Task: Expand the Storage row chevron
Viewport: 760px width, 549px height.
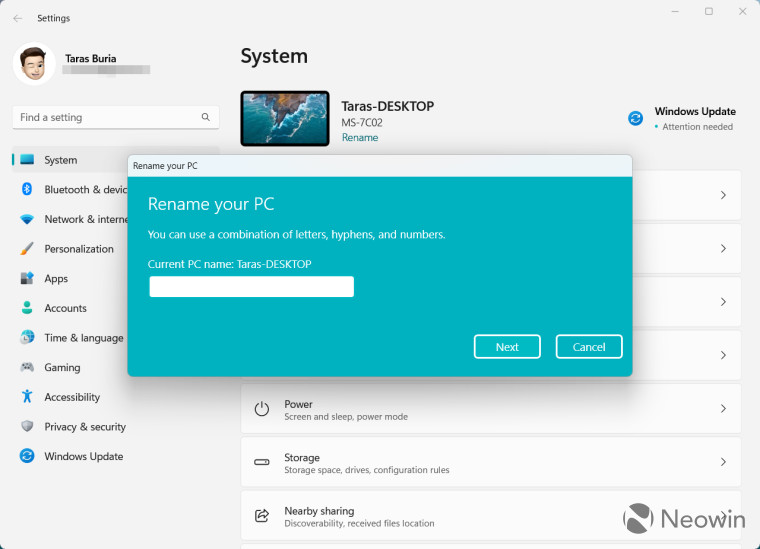Action: click(x=723, y=462)
